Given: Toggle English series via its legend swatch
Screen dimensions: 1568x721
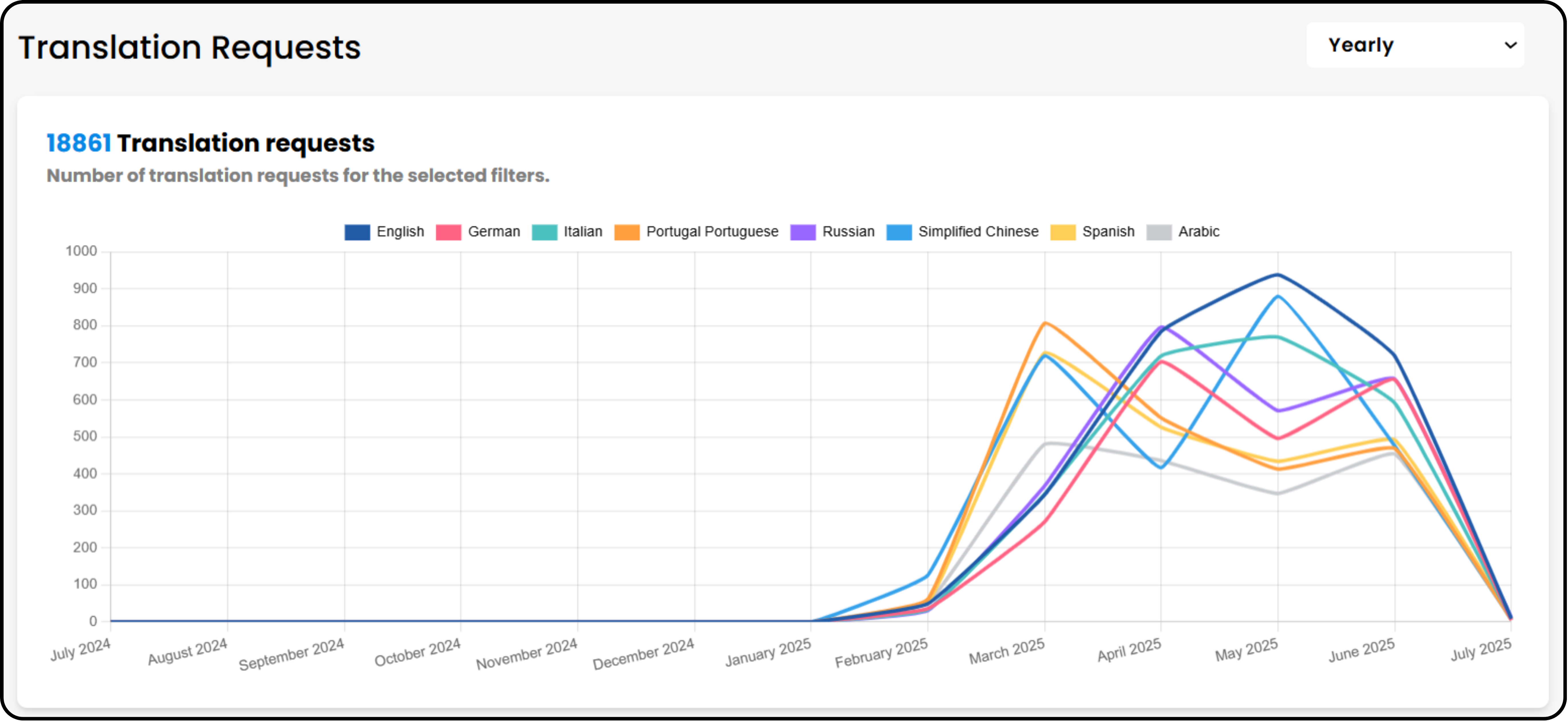Looking at the screenshot, I should click(x=357, y=232).
